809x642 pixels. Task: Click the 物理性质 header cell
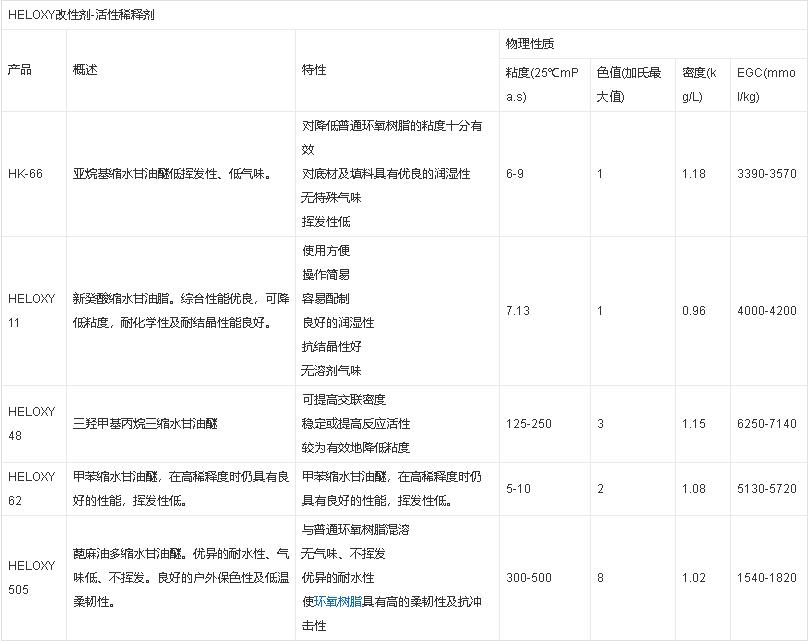[x=530, y=44]
